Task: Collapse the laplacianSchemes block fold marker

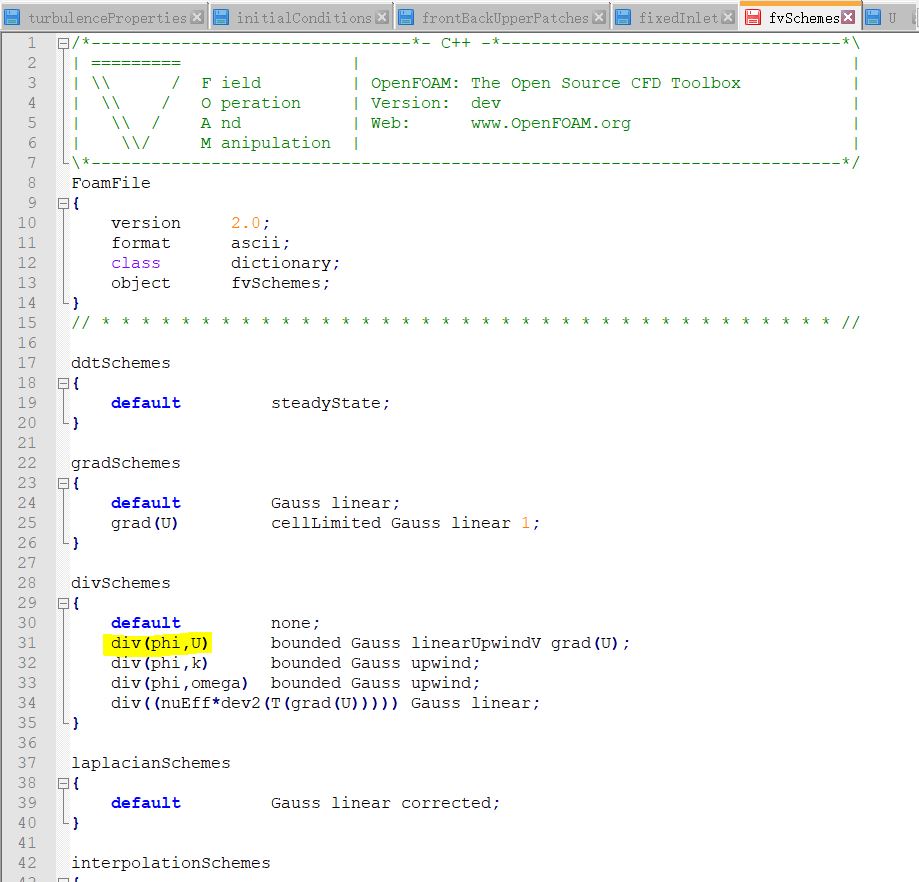Action: [x=63, y=783]
